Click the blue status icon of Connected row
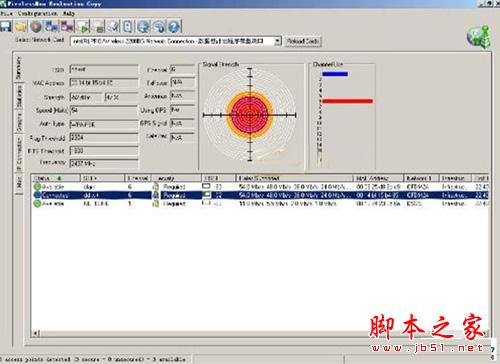Screen dimensions: 500x364 coord(37,195)
